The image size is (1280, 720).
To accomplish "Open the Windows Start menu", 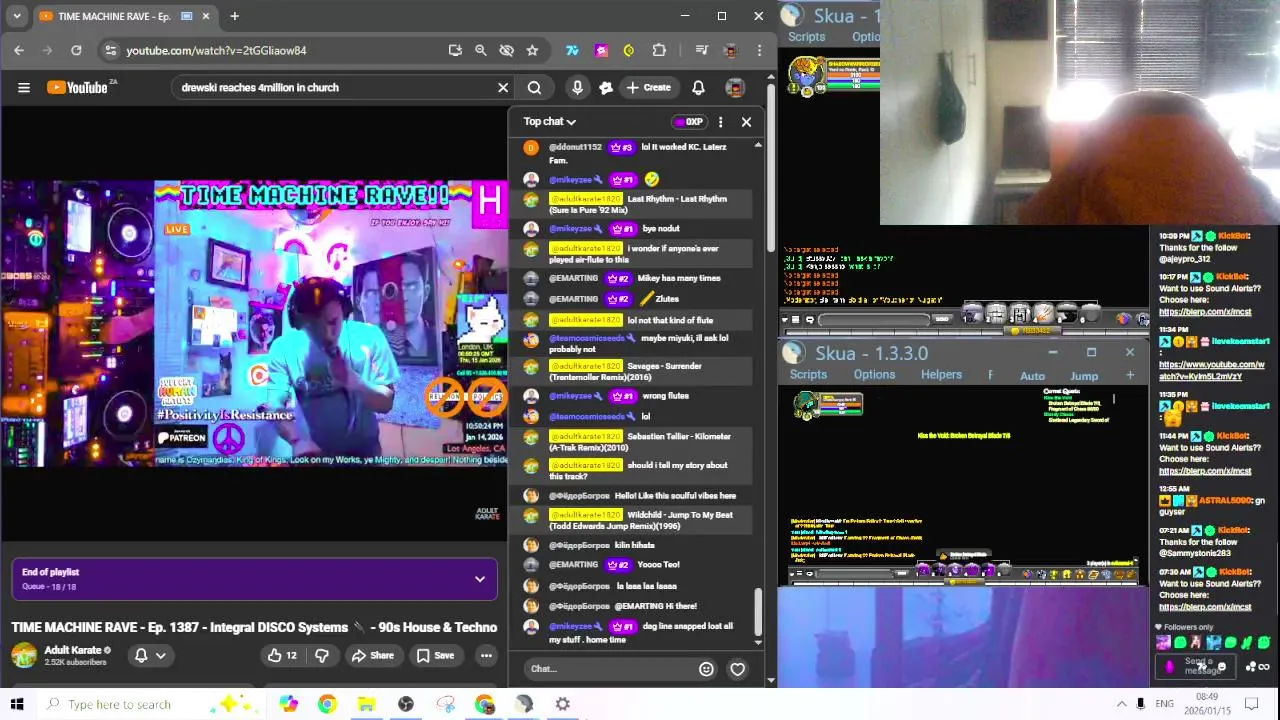I will (x=17, y=704).
